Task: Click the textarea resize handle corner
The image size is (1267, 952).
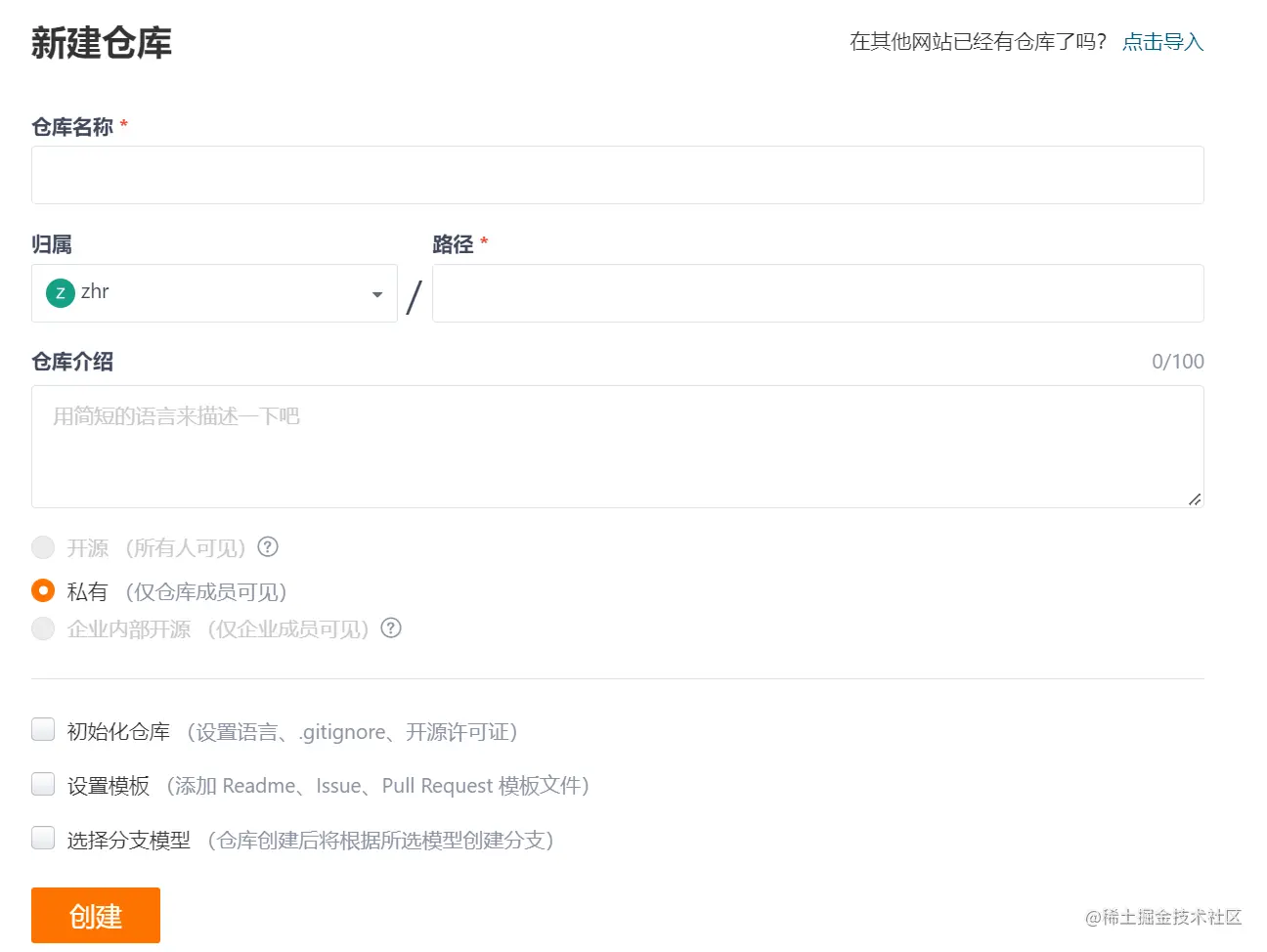Action: click(x=1195, y=498)
